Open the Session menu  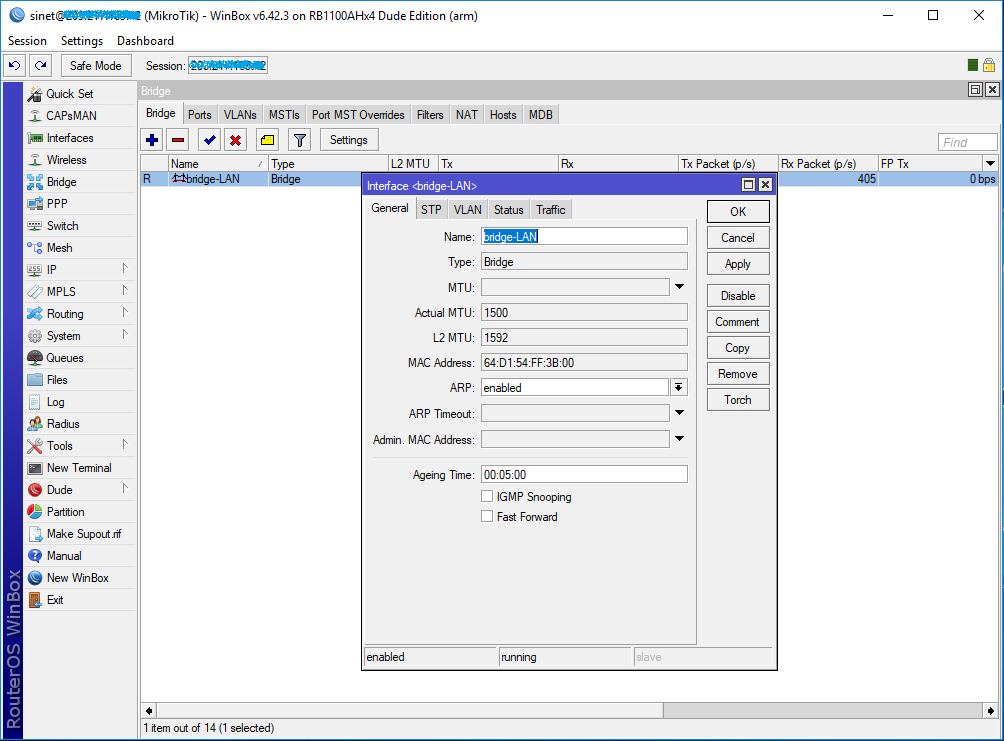click(27, 41)
